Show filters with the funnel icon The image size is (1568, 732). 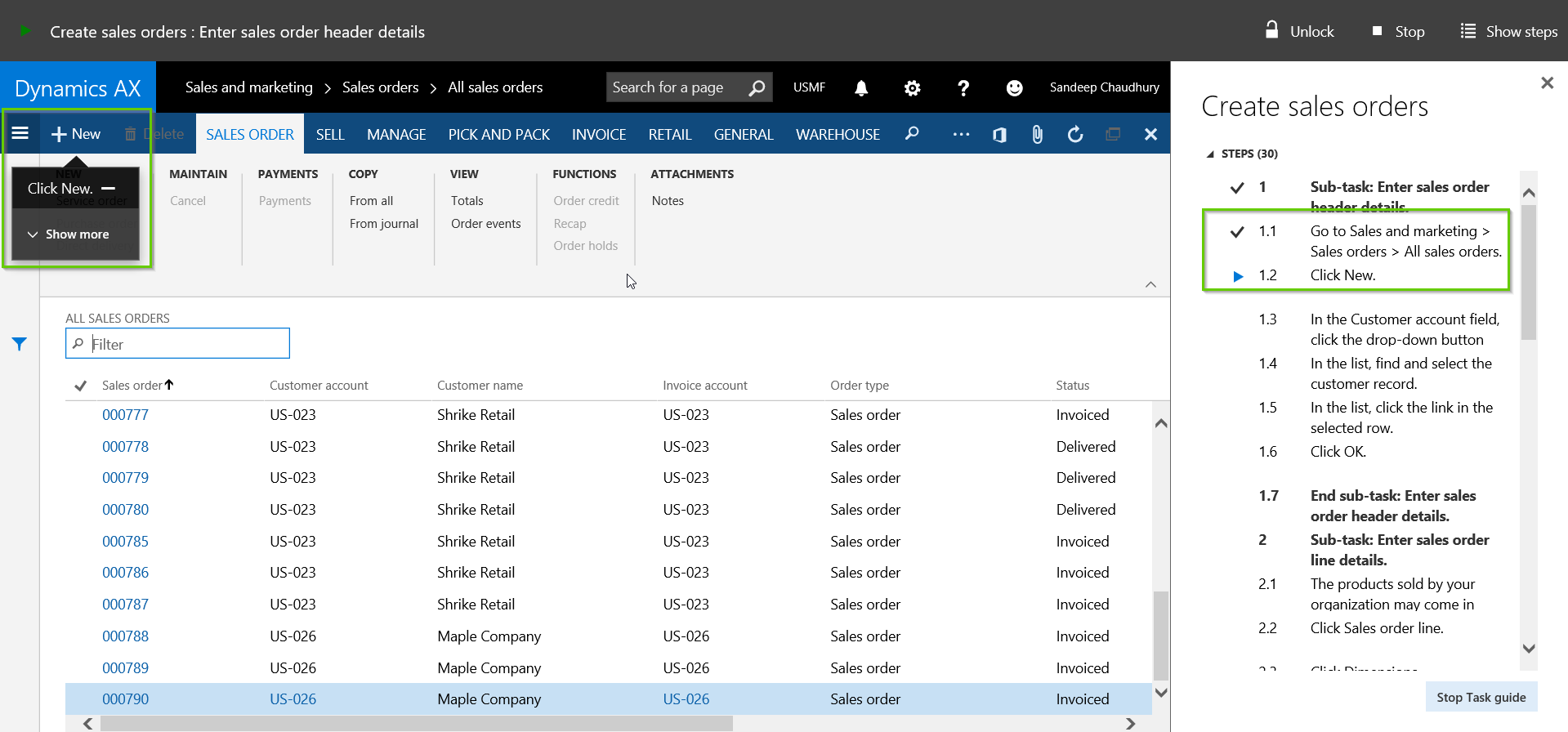tap(20, 344)
